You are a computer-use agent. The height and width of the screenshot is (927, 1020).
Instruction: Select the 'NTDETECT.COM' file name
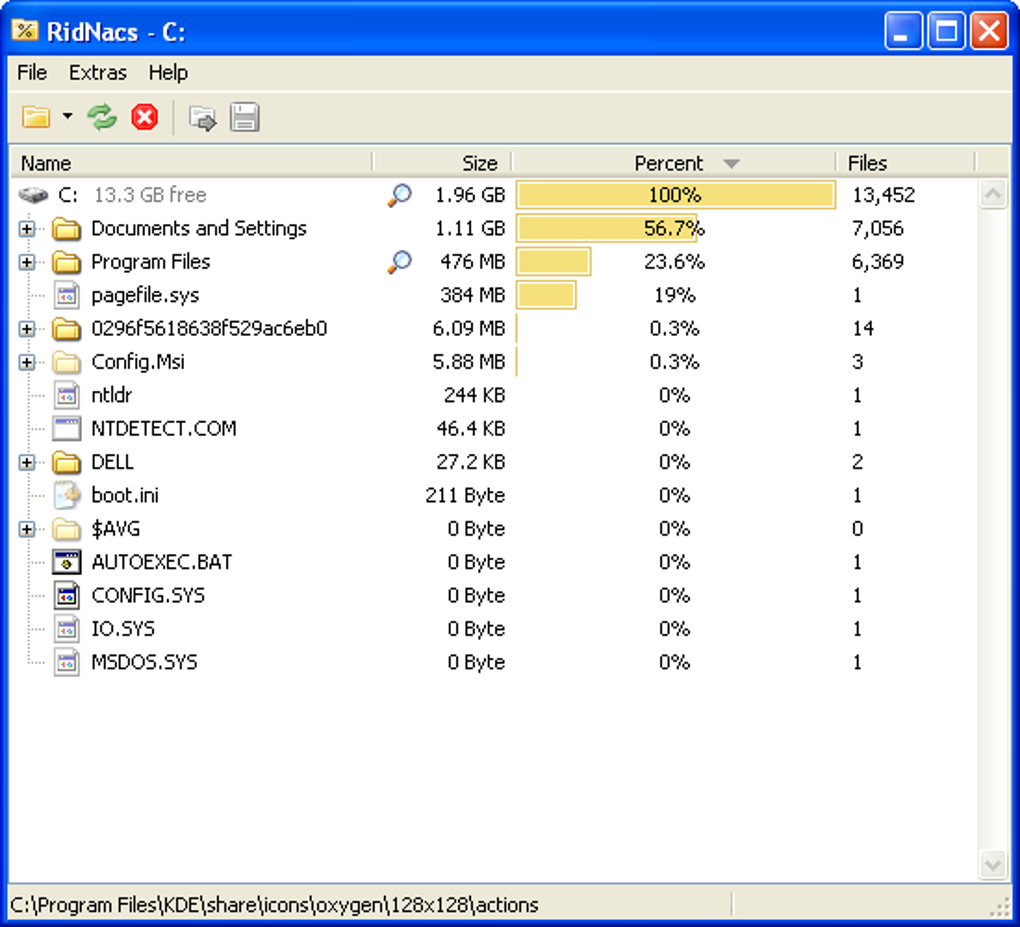coord(164,429)
